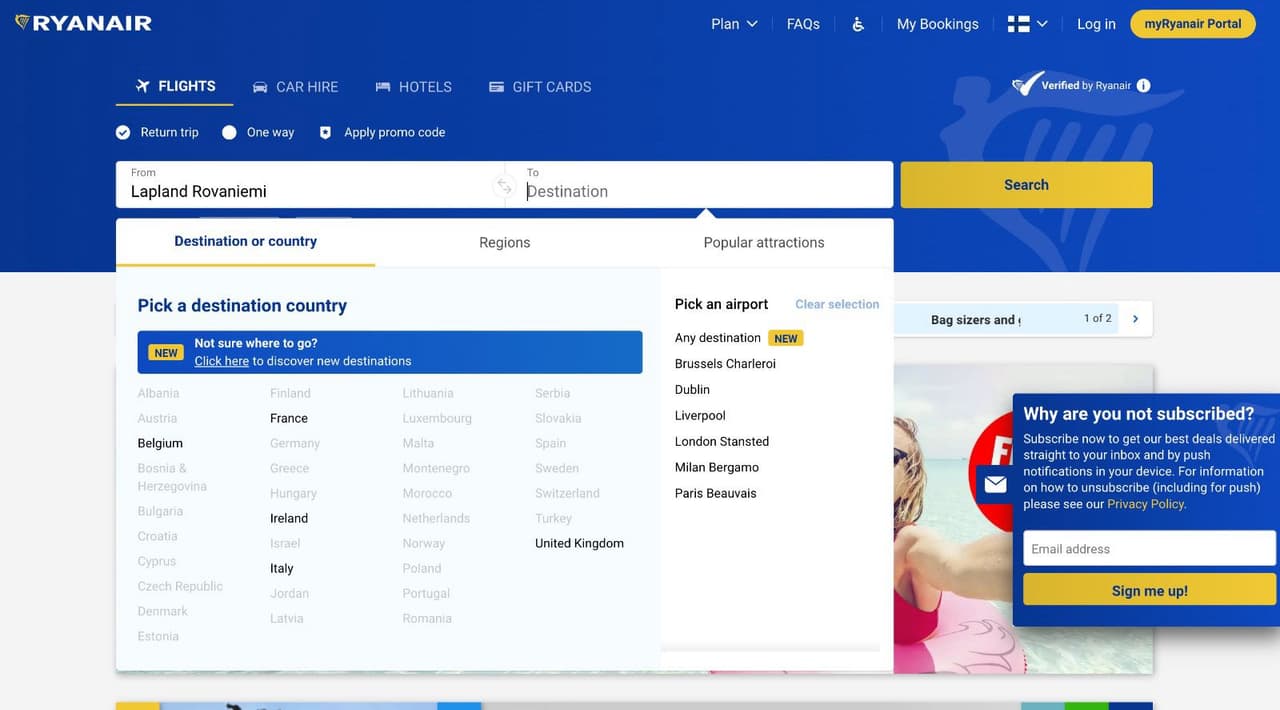Choose London Stansted airport
Screen dimensions: 1280x710
[x=722, y=441]
